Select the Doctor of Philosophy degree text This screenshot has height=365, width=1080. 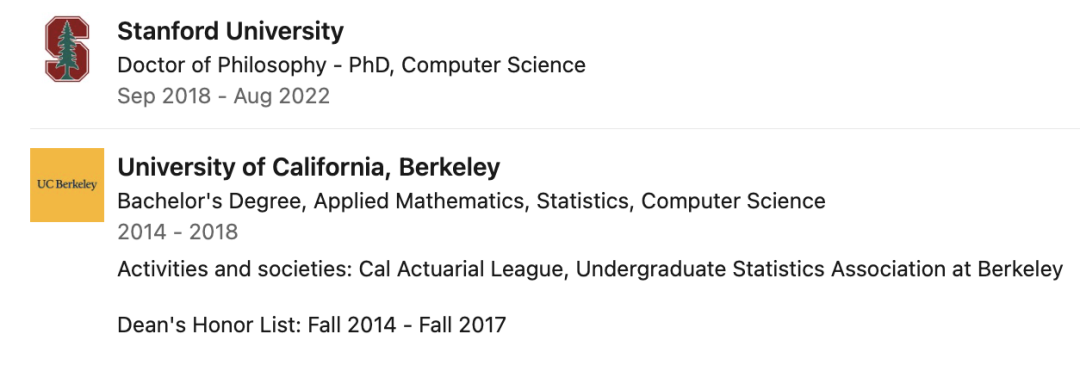click(x=222, y=65)
